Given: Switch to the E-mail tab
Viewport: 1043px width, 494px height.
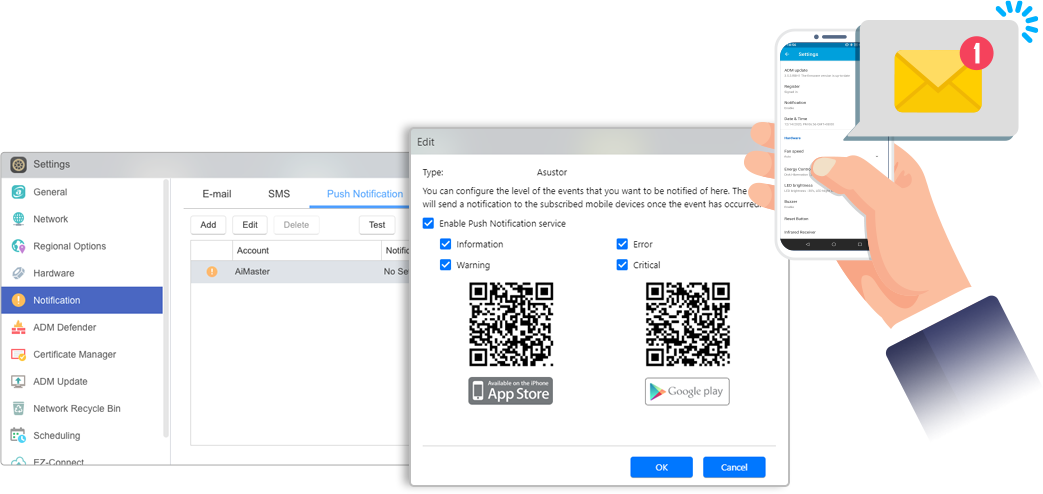Looking at the screenshot, I should pyautogui.click(x=217, y=194).
